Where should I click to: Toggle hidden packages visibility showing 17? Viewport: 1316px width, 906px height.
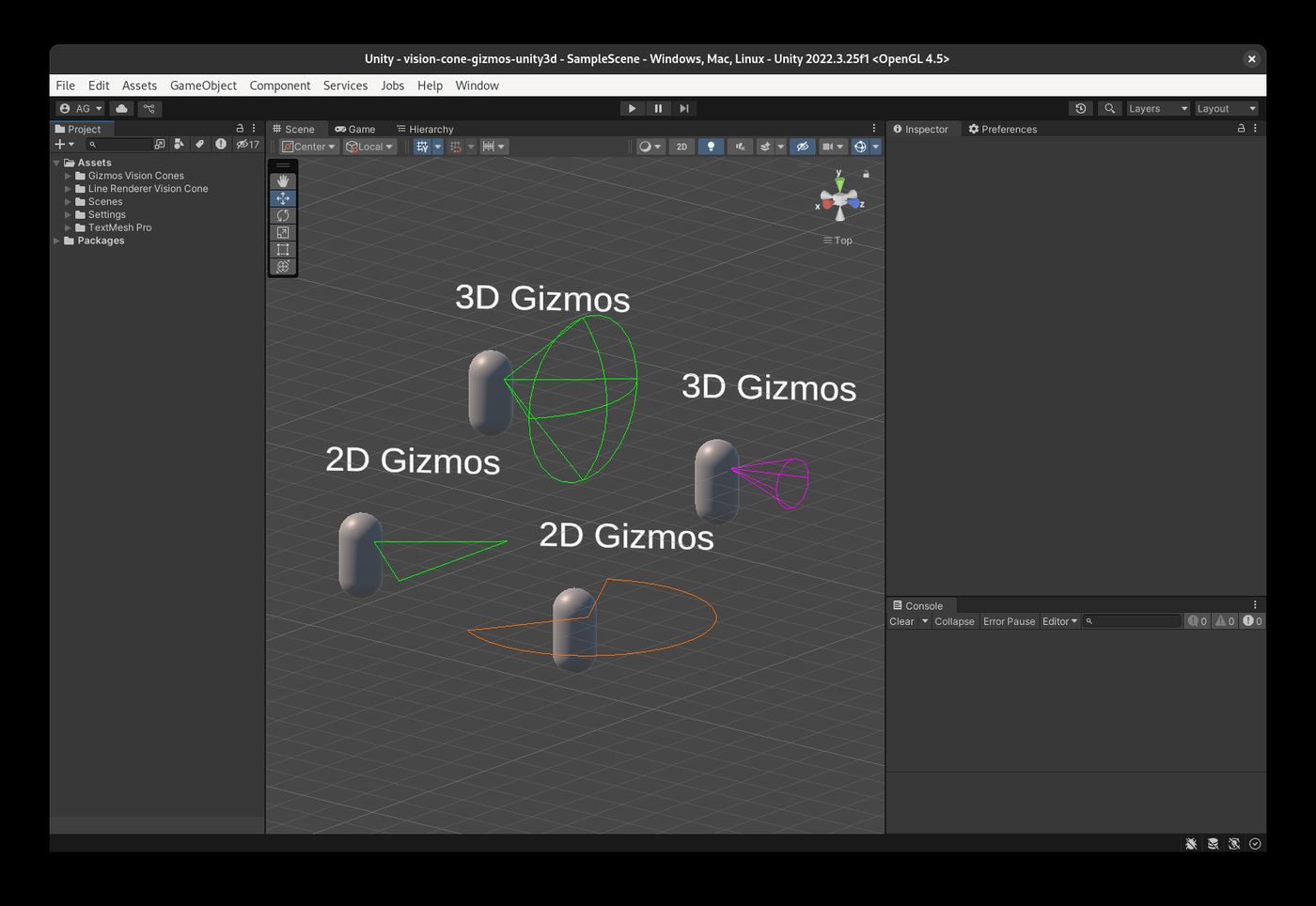coord(248,144)
